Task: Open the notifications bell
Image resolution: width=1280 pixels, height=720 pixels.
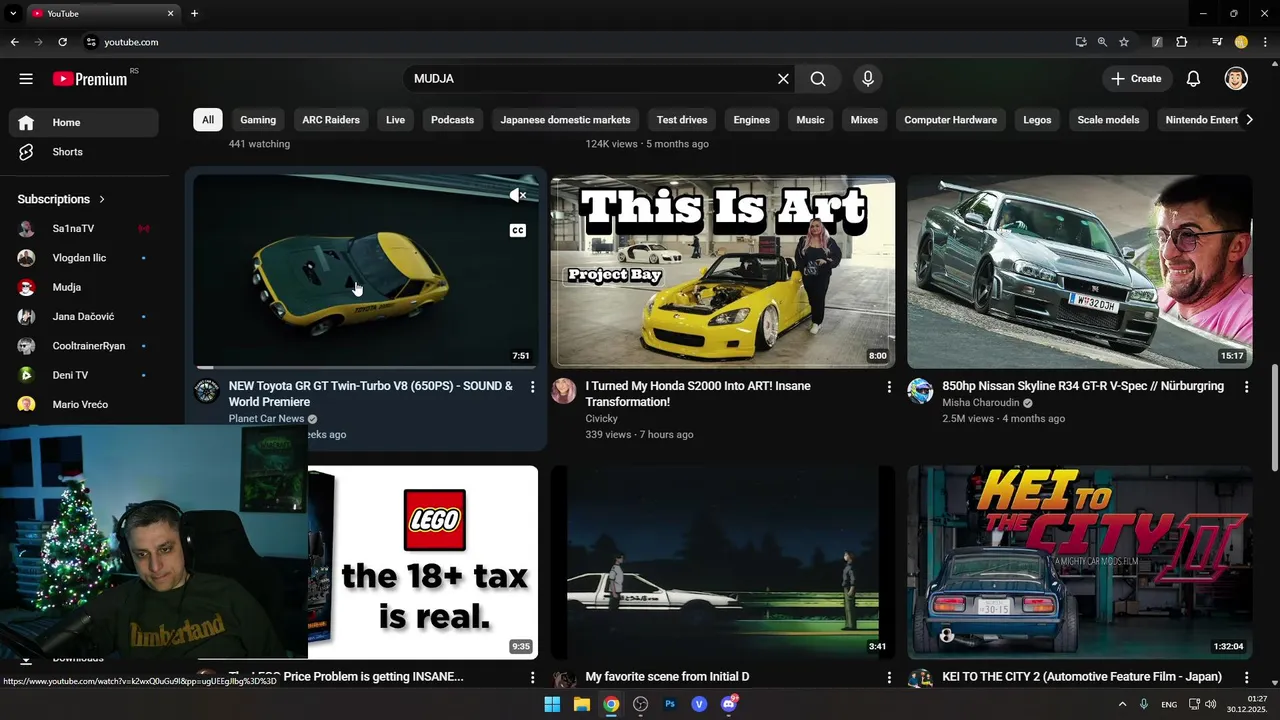Action: [1193, 79]
